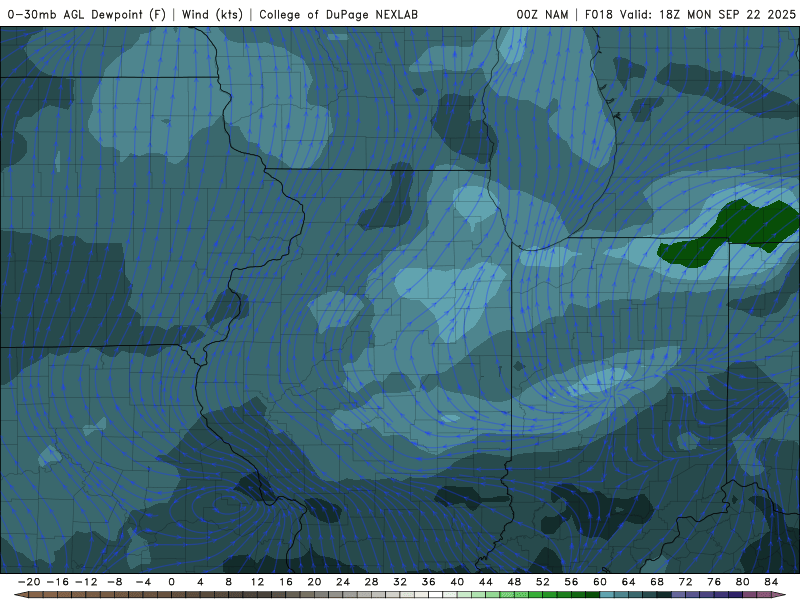Click the 0 legend value
This screenshot has height=600, width=800.
[x=171, y=582]
